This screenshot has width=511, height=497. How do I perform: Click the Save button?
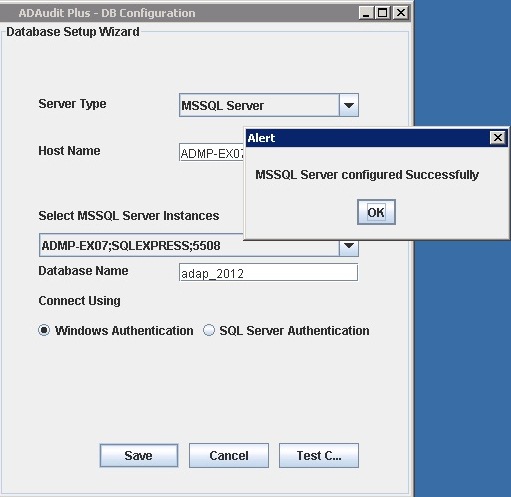(139, 455)
